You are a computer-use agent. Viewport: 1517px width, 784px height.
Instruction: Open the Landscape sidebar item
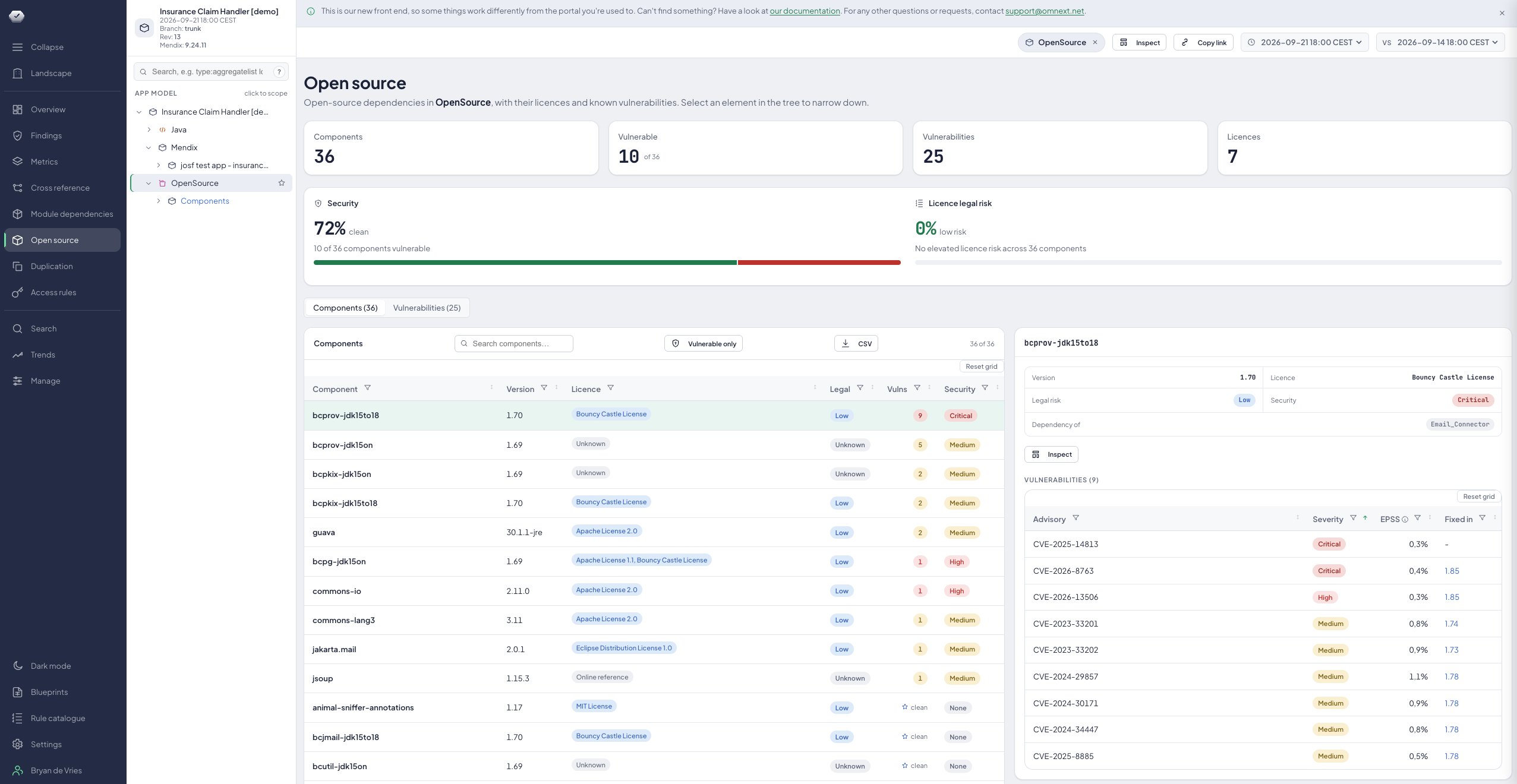click(62, 73)
